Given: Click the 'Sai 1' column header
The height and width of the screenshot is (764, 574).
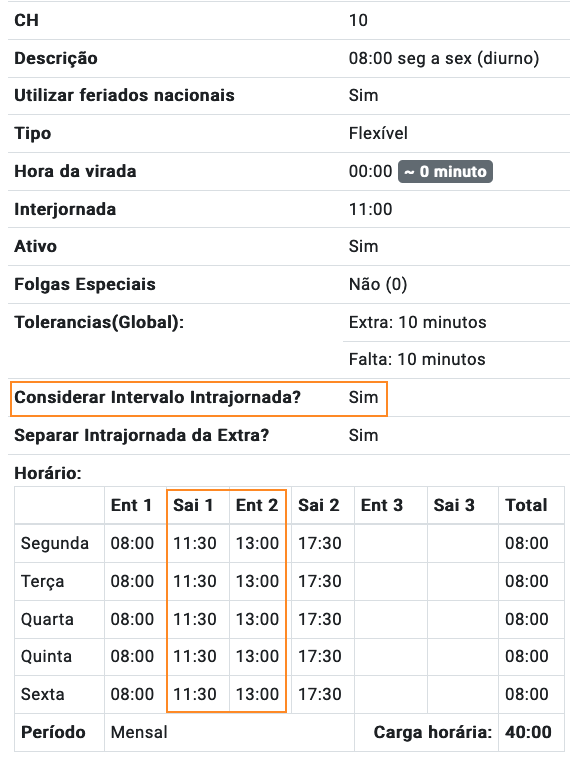Looking at the screenshot, I should tap(193, 505).
